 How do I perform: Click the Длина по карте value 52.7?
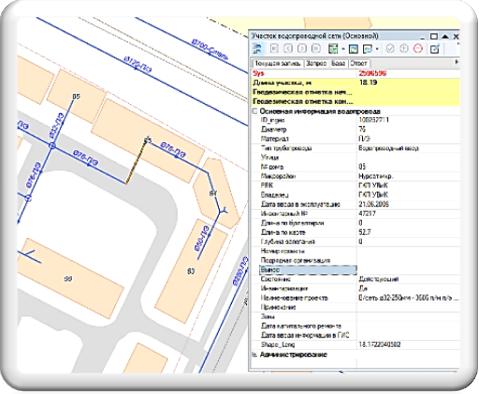(365, 232)
